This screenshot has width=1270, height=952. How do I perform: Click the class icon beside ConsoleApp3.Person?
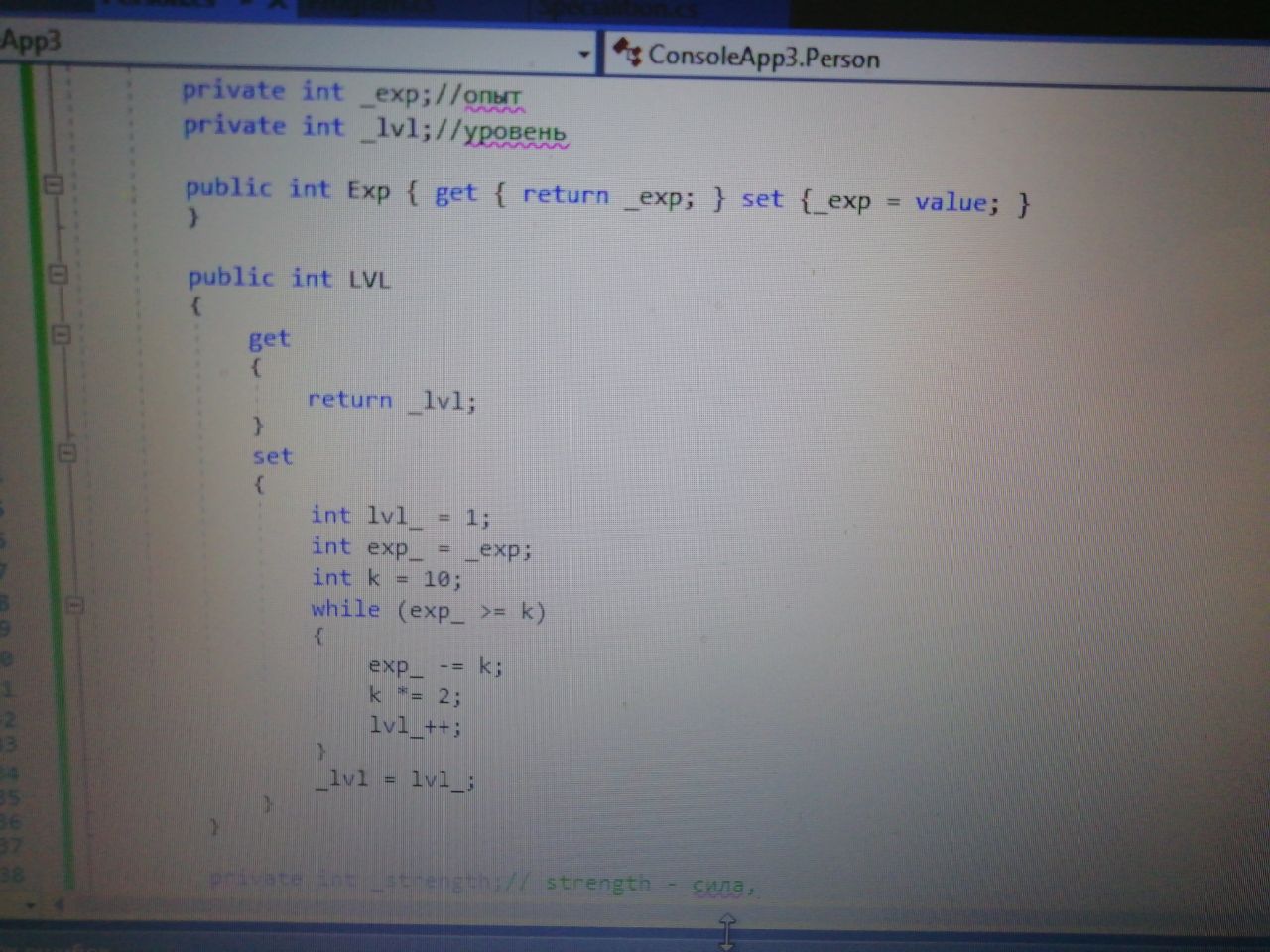click(626, 53)
